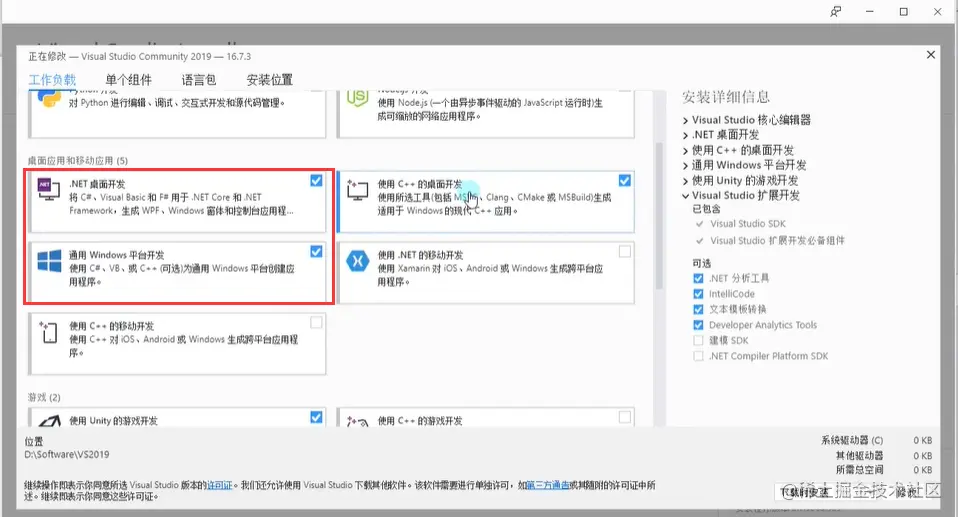
Task: Expand 使用 C++ 的桌面开发 in install details
Action: click(686, 150)
